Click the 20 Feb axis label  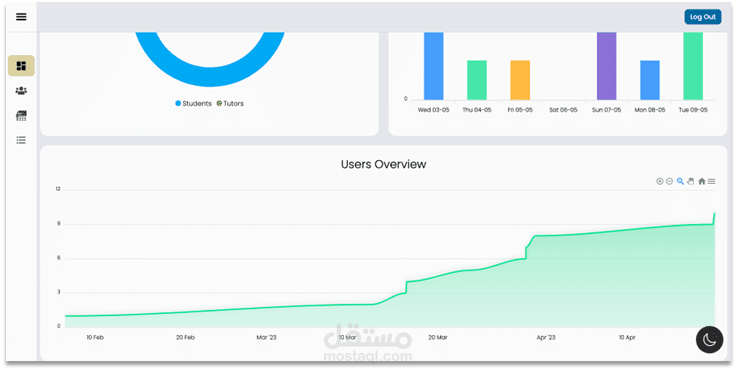(x=186, y=338)
